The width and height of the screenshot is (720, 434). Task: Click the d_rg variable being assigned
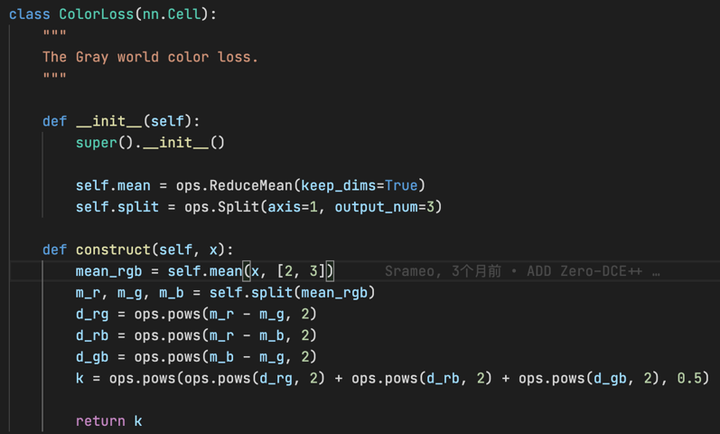93,314
